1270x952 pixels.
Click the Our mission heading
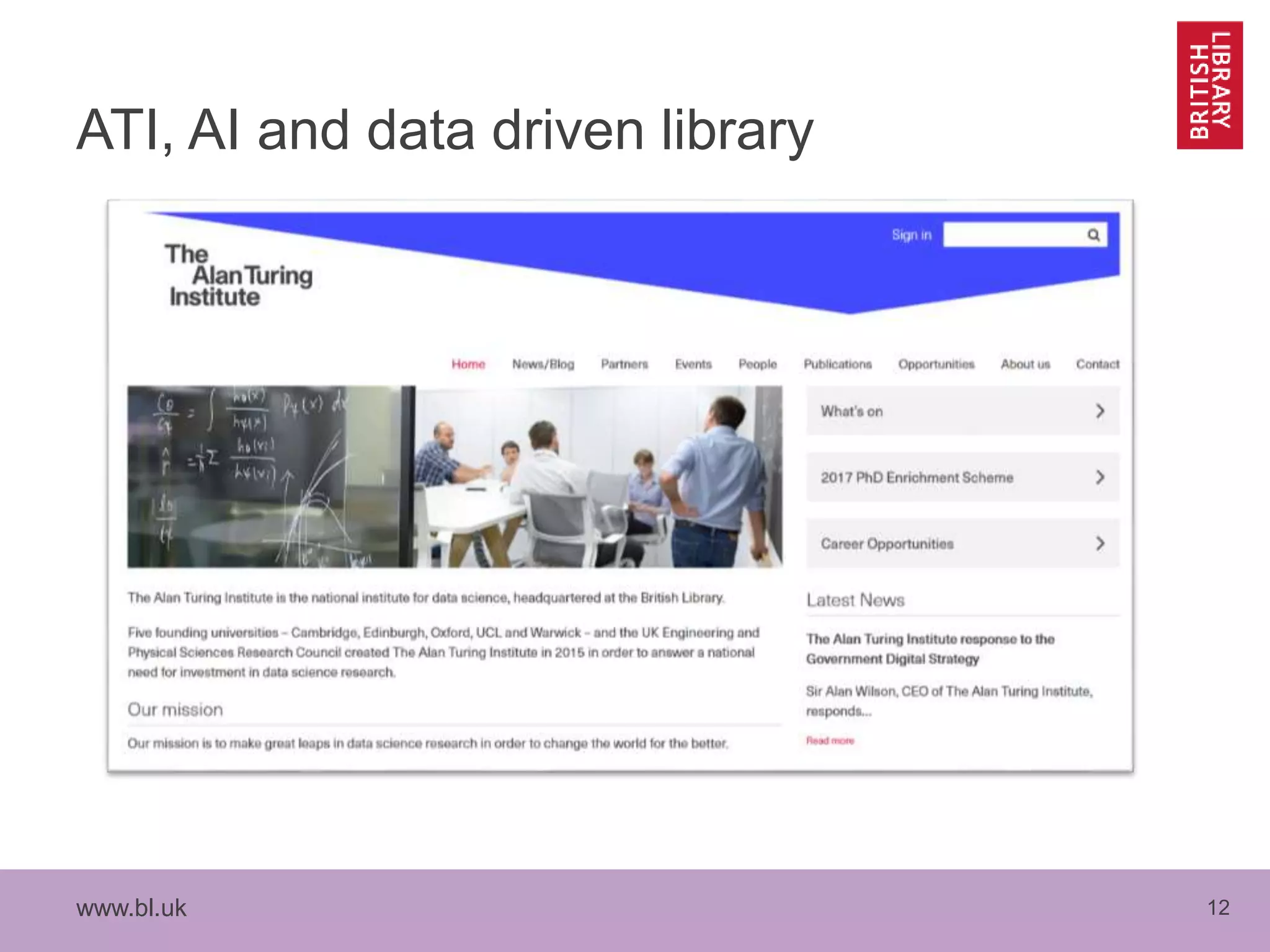tap(175, 710)
